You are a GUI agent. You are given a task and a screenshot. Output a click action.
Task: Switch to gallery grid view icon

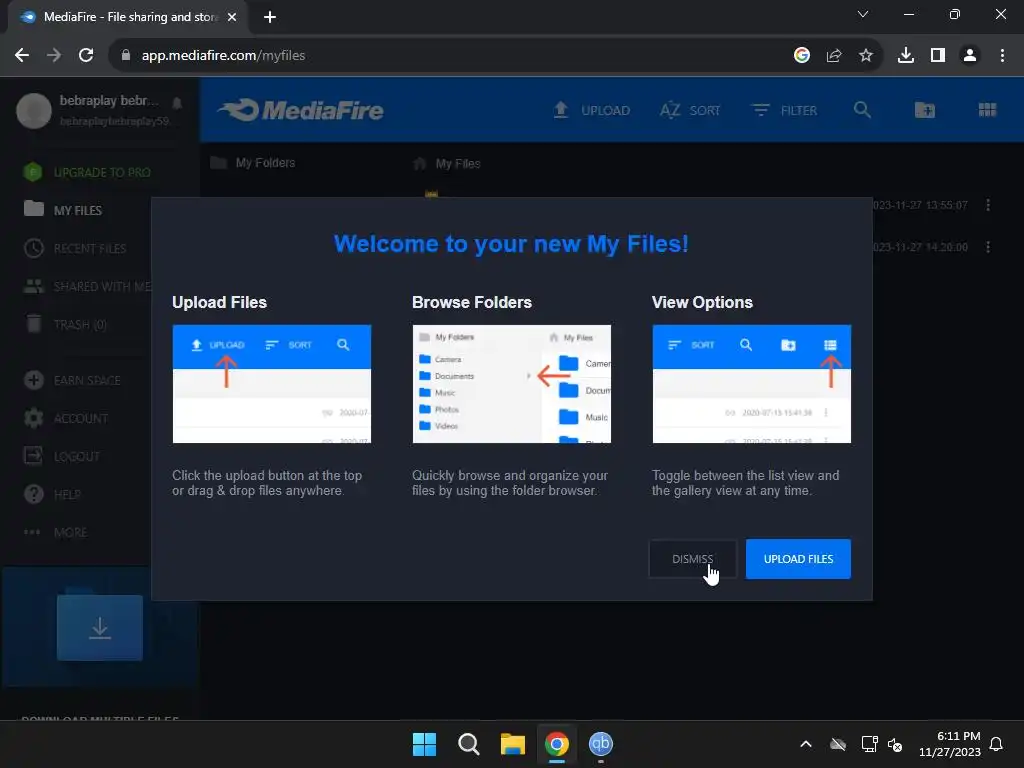(x=987, y=110)
